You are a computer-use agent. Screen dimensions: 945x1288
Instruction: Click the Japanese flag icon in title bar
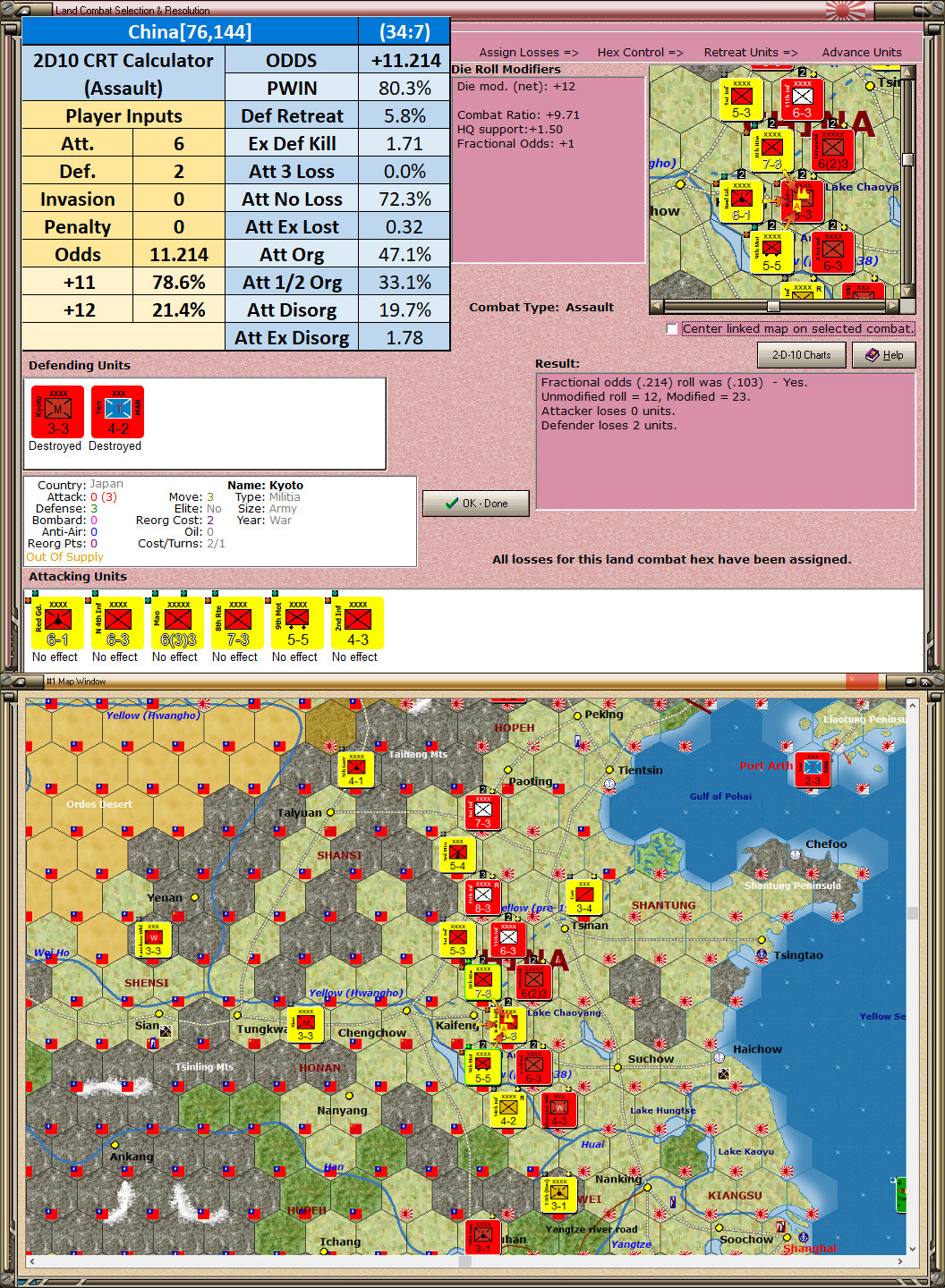click(x=846, y=10)
